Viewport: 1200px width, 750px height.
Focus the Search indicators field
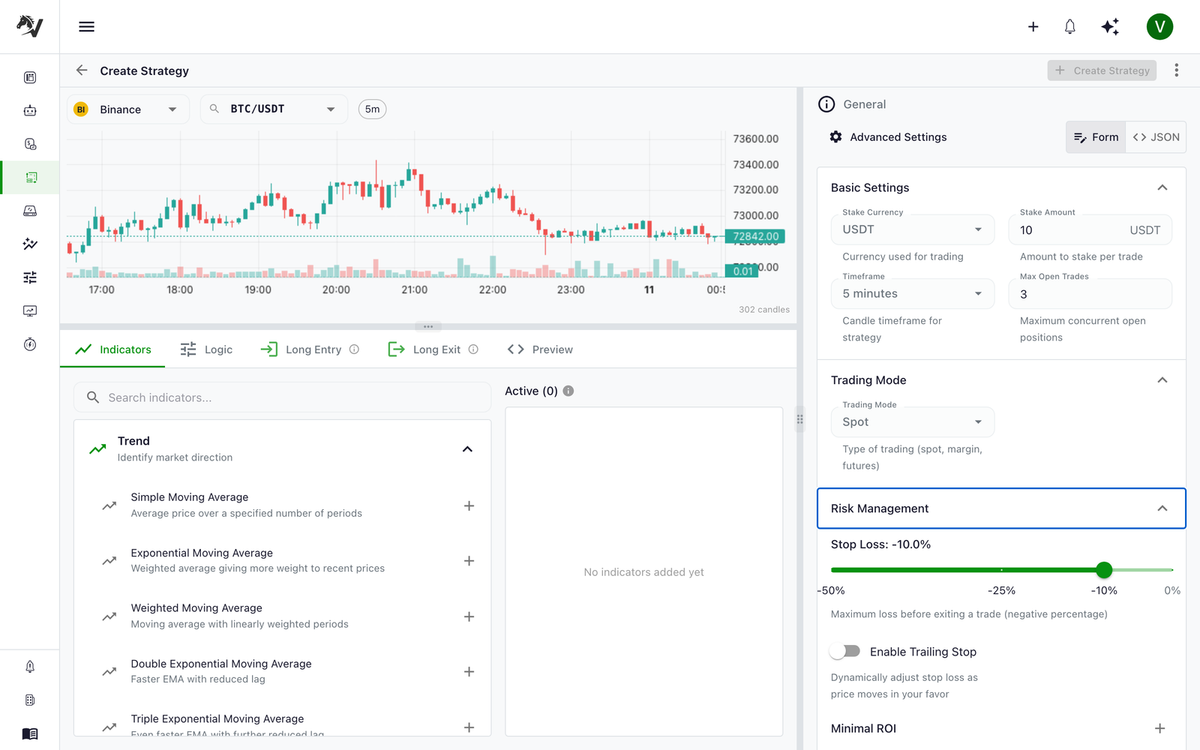(282, 397)
